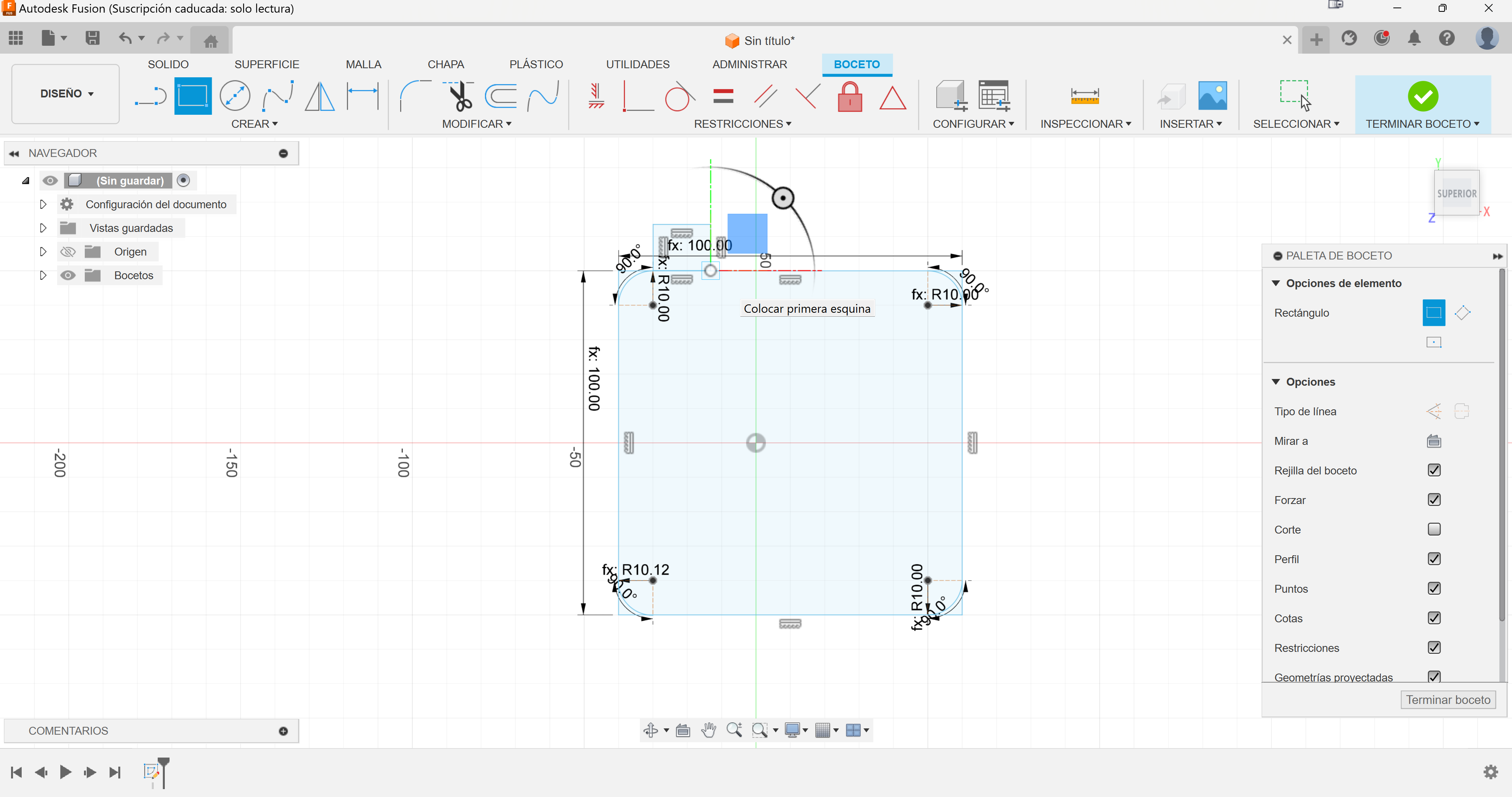Viewport: 1512px width, 797px height.
Task: Click the Insert Image icon
Action: click(1212, 96)
